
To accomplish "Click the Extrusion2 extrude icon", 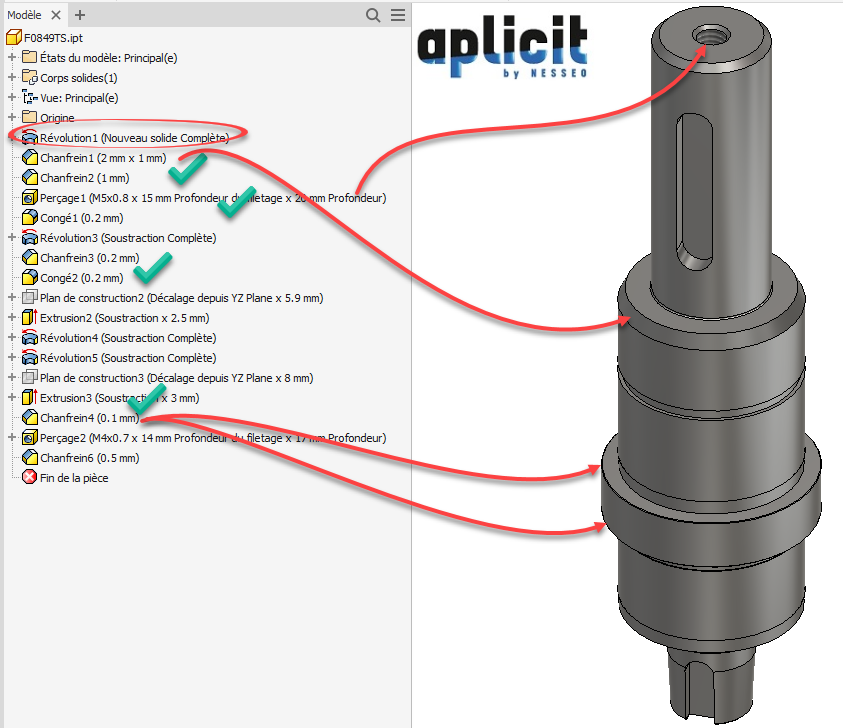I will coord(30,317).
